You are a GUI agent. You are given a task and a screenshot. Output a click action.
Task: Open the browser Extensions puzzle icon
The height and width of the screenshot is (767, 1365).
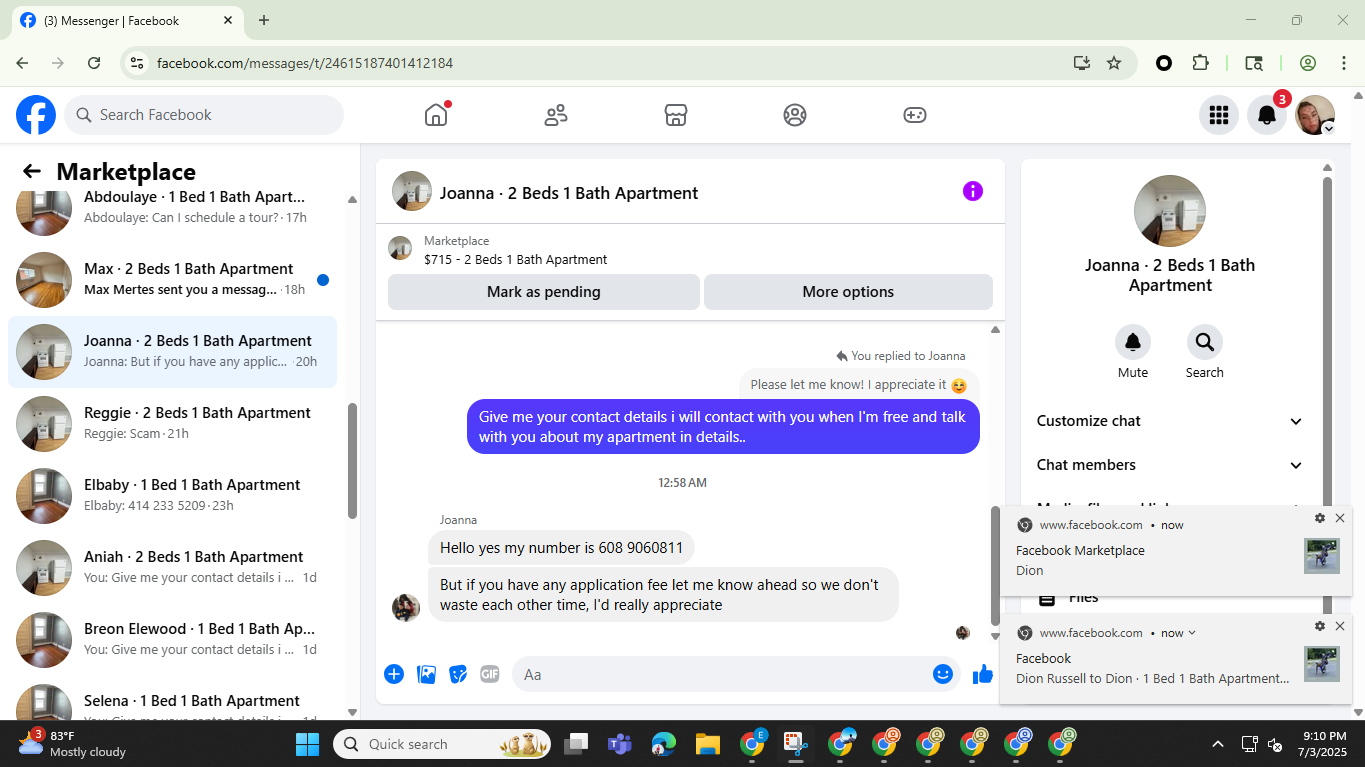pyautogui.click(x=1201, y=63)
